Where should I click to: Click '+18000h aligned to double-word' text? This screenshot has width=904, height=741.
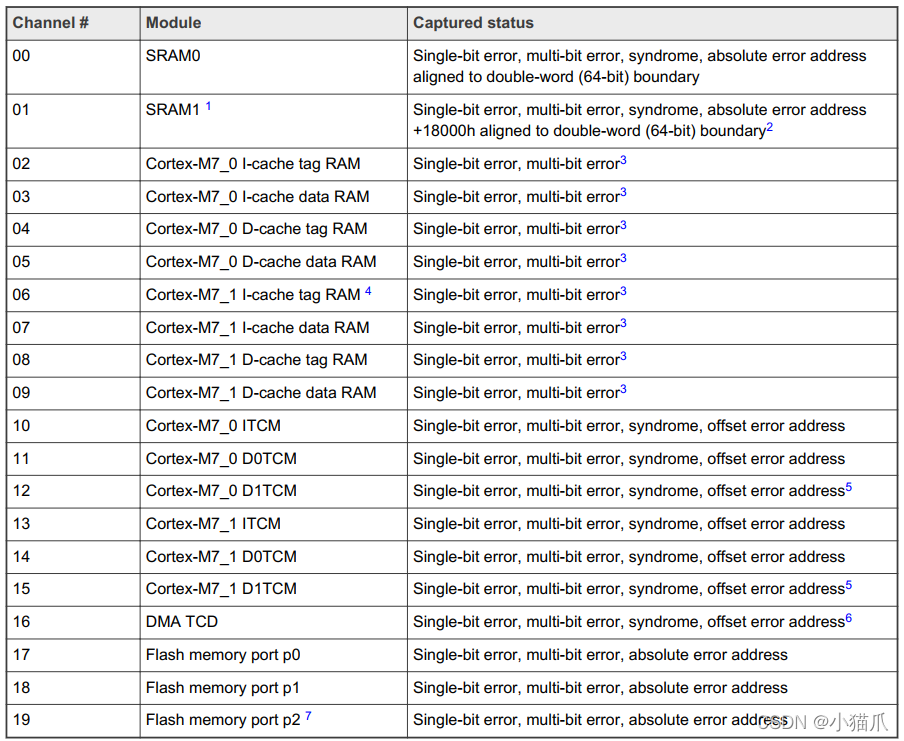coord(525,131)
